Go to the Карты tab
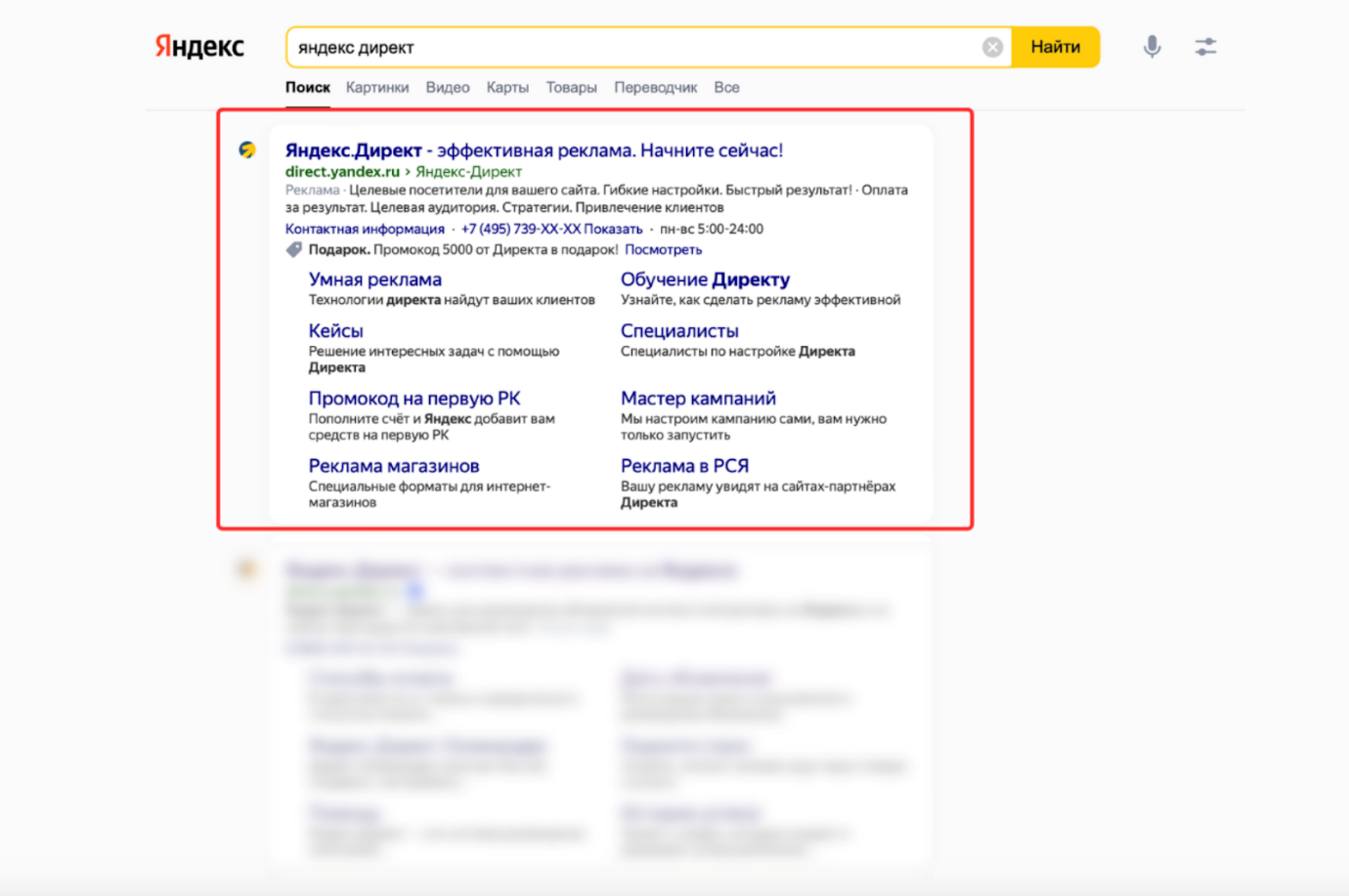1349x896 pixels. (507, 87)
